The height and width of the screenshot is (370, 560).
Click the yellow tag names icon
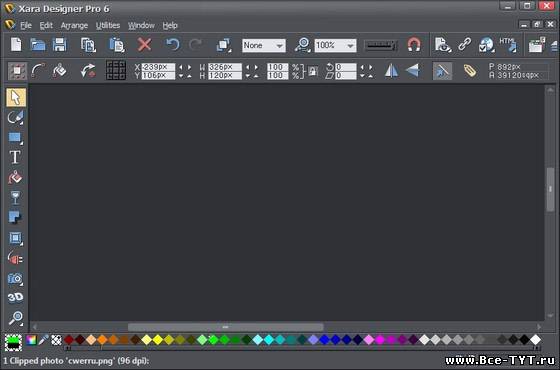(x=470, y=71)
